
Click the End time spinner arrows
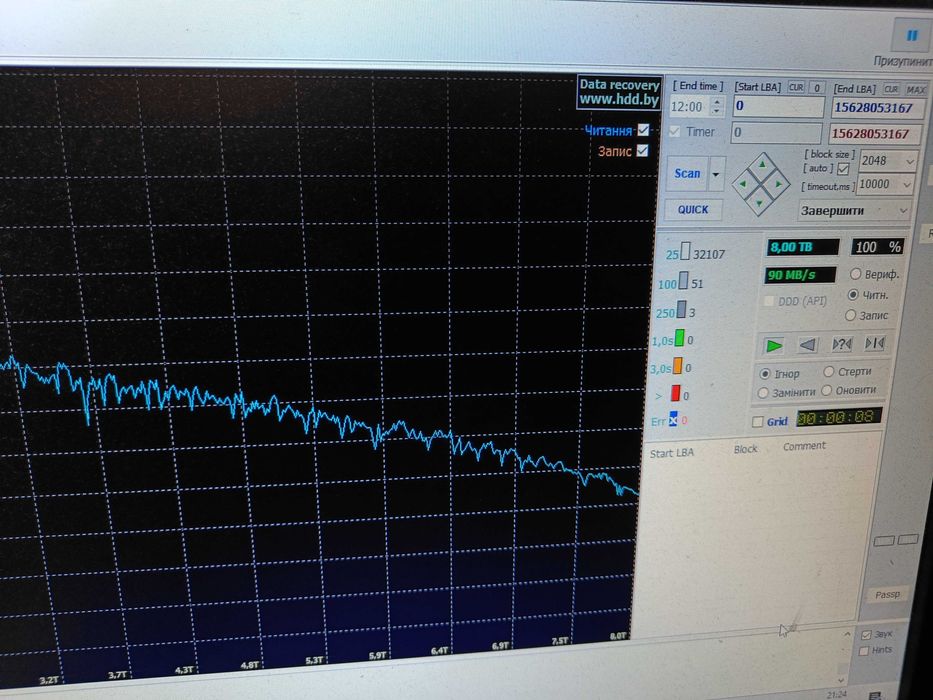[717, 107]
